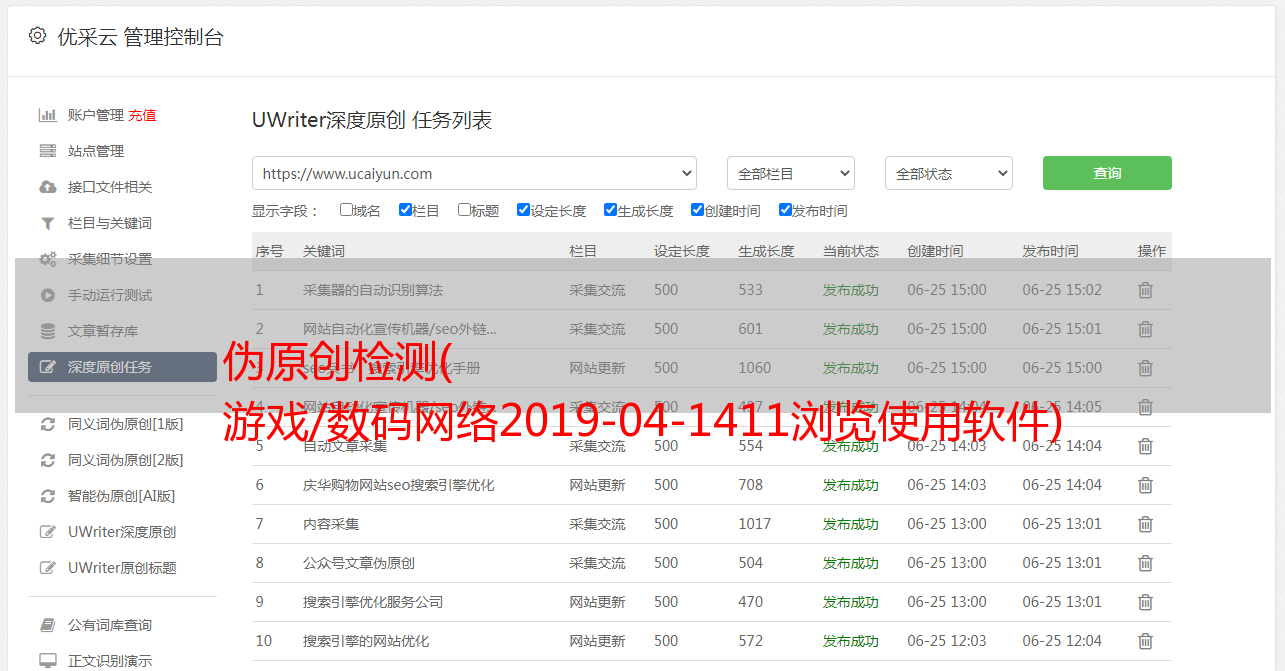Click the edit icon for UWriter原创标题
The image size is (1285, 671).
(47, 568)
